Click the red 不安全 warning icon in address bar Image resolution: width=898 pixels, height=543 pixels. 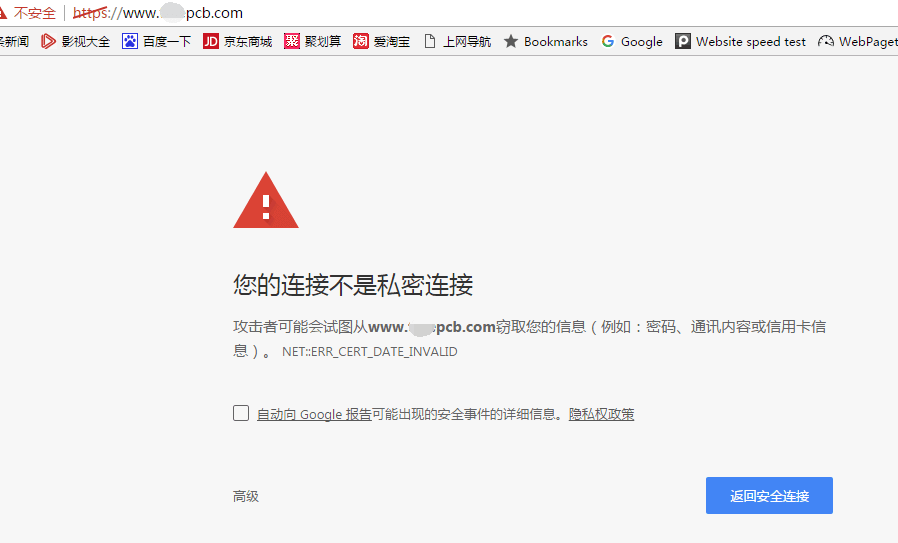(x=5, y=14)
